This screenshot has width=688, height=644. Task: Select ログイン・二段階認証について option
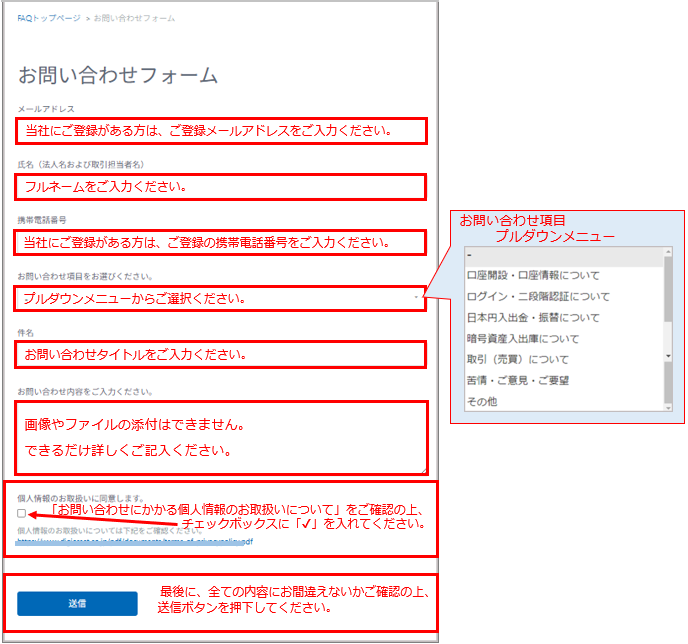564,297
